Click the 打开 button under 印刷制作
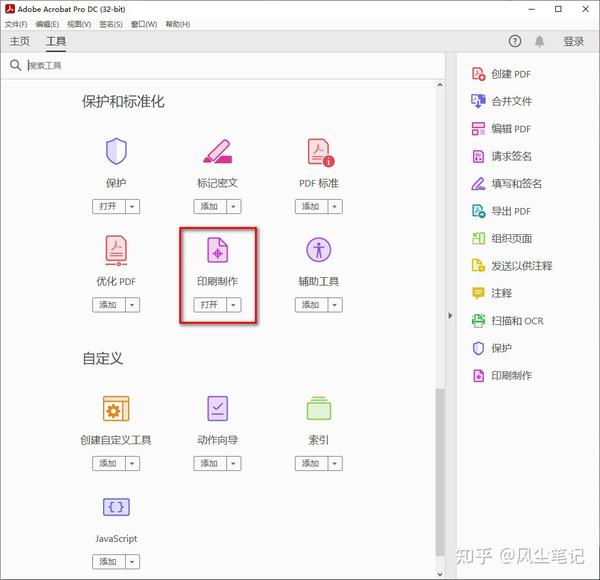This screenshot has height=580, width=600. pos(210,305)
